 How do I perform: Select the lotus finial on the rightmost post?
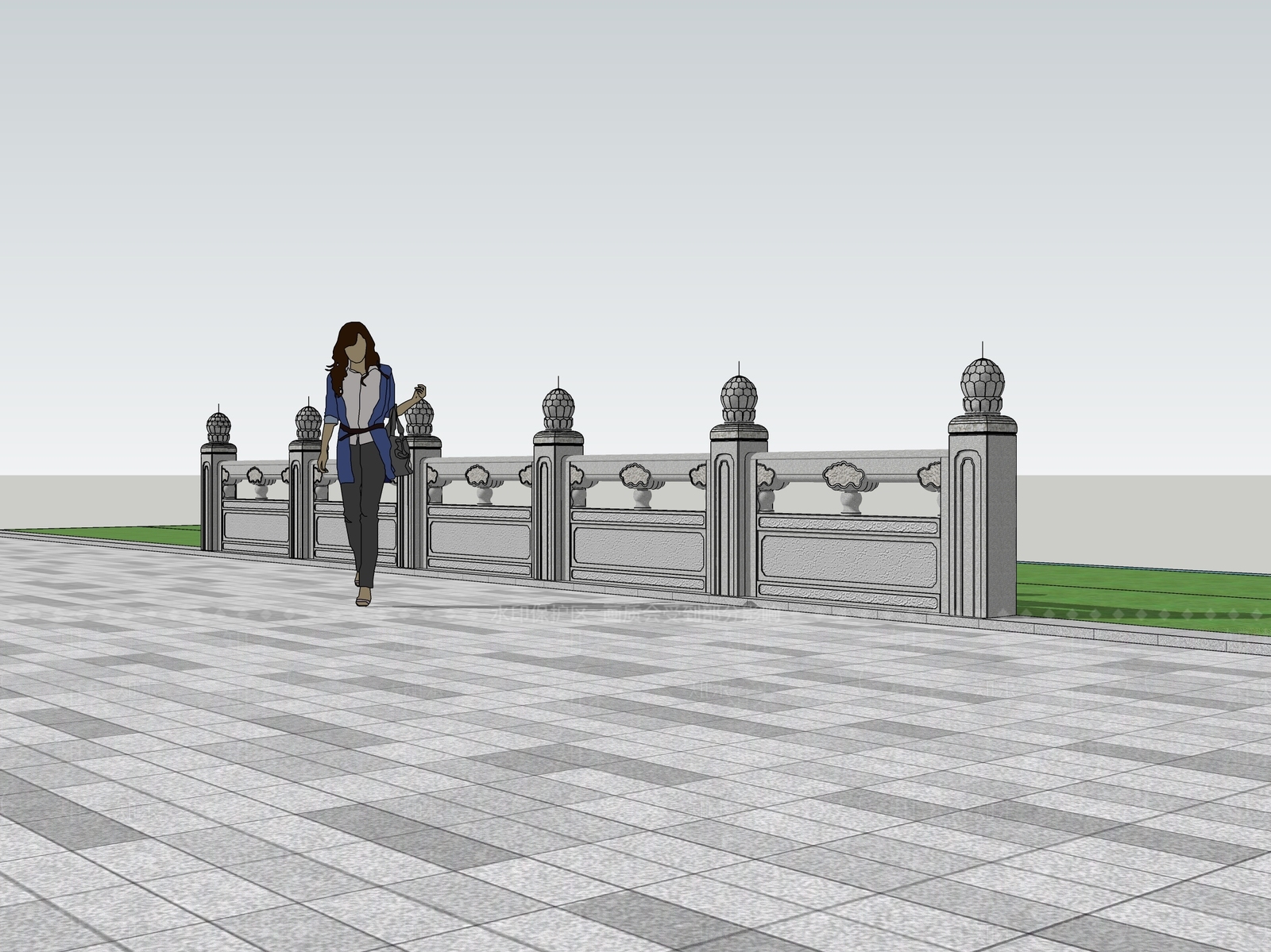[x=983, y=385]
